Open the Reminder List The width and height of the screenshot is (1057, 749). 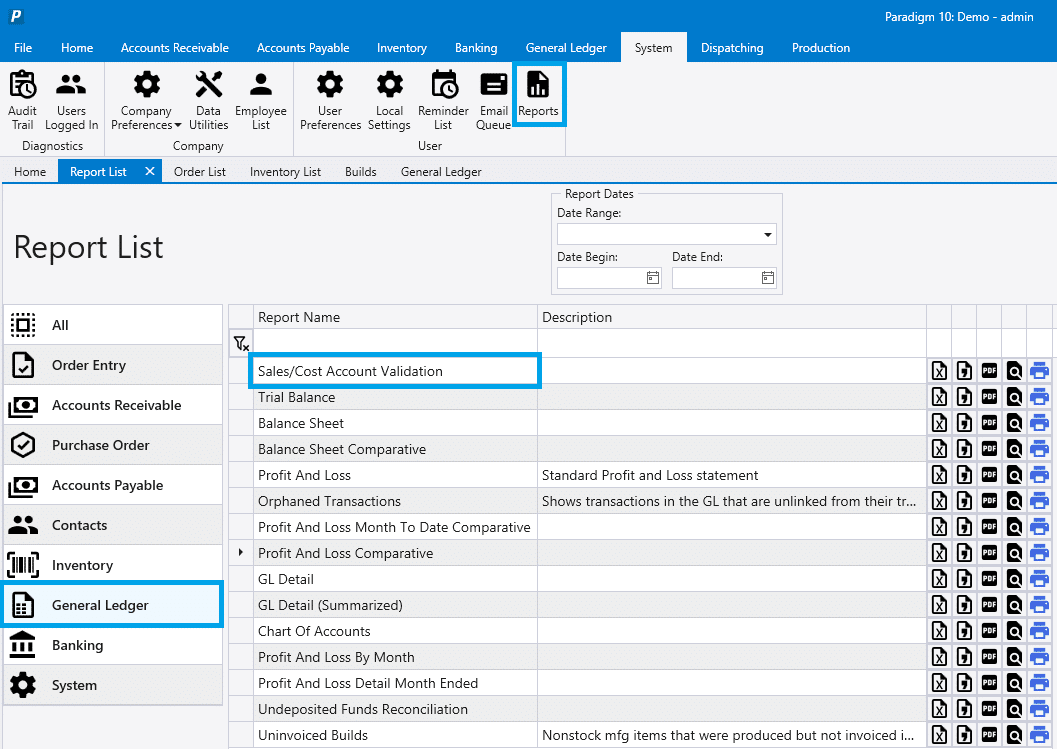(x=443, y=100)
